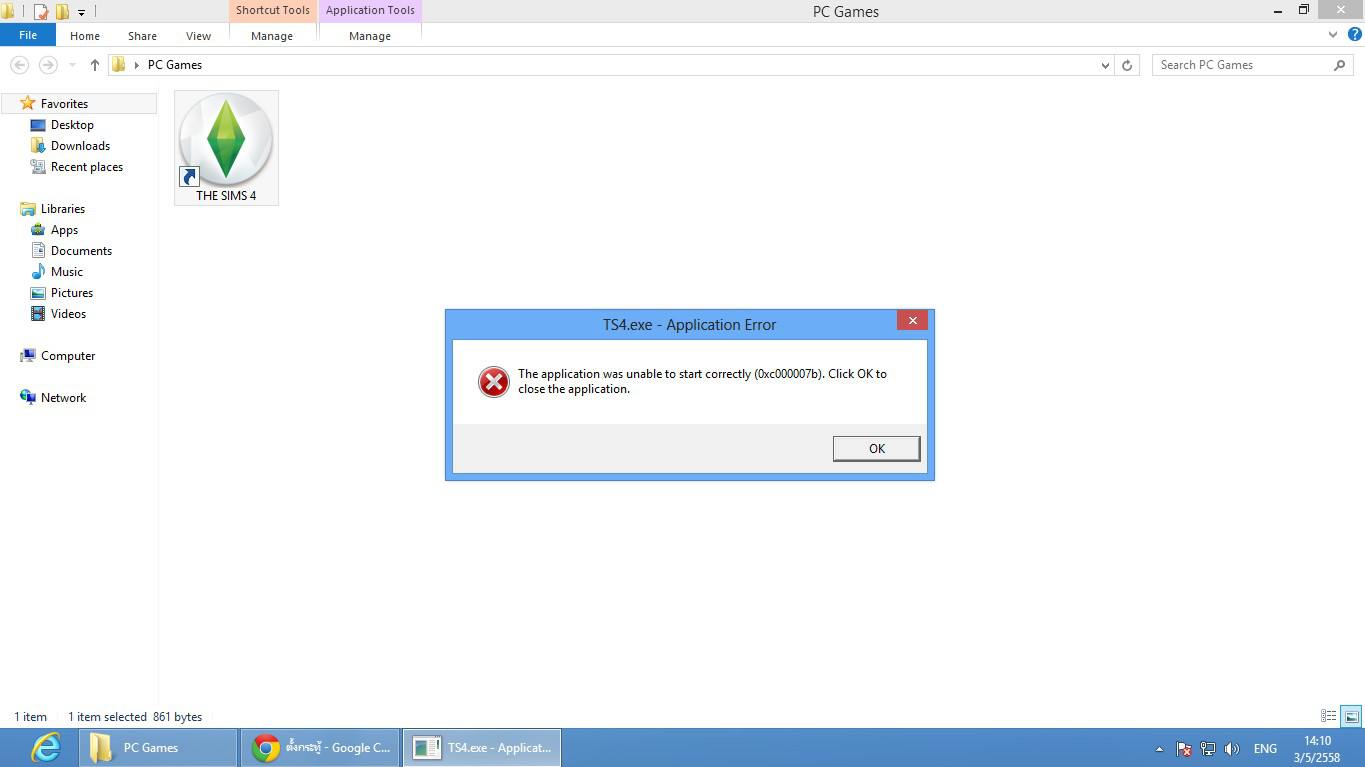Open the File ribbon tab
The height and width of the screenshot is (767, 1365).
(x=28, y=35)
